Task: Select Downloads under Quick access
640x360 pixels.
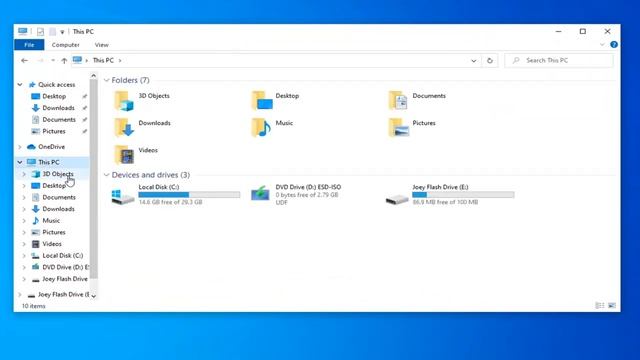Action: pos(58,108)
